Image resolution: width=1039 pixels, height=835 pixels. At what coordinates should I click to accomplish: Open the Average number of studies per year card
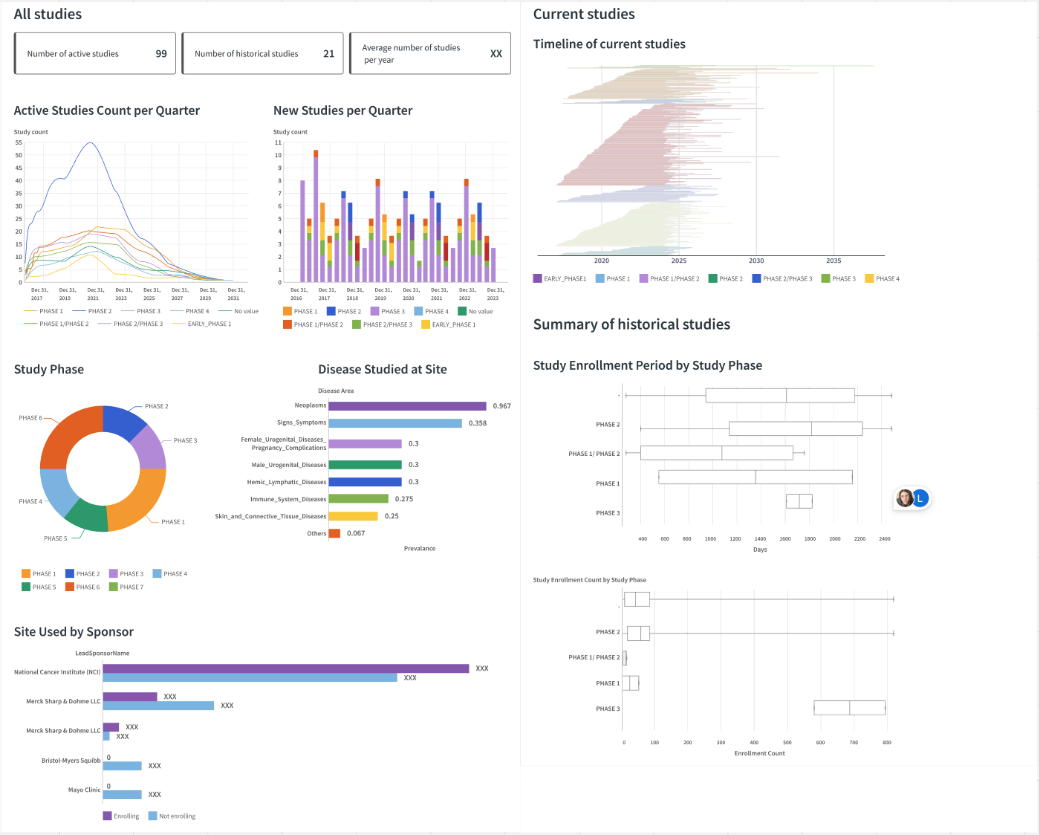pyautogui.click(x=429, y=53)
